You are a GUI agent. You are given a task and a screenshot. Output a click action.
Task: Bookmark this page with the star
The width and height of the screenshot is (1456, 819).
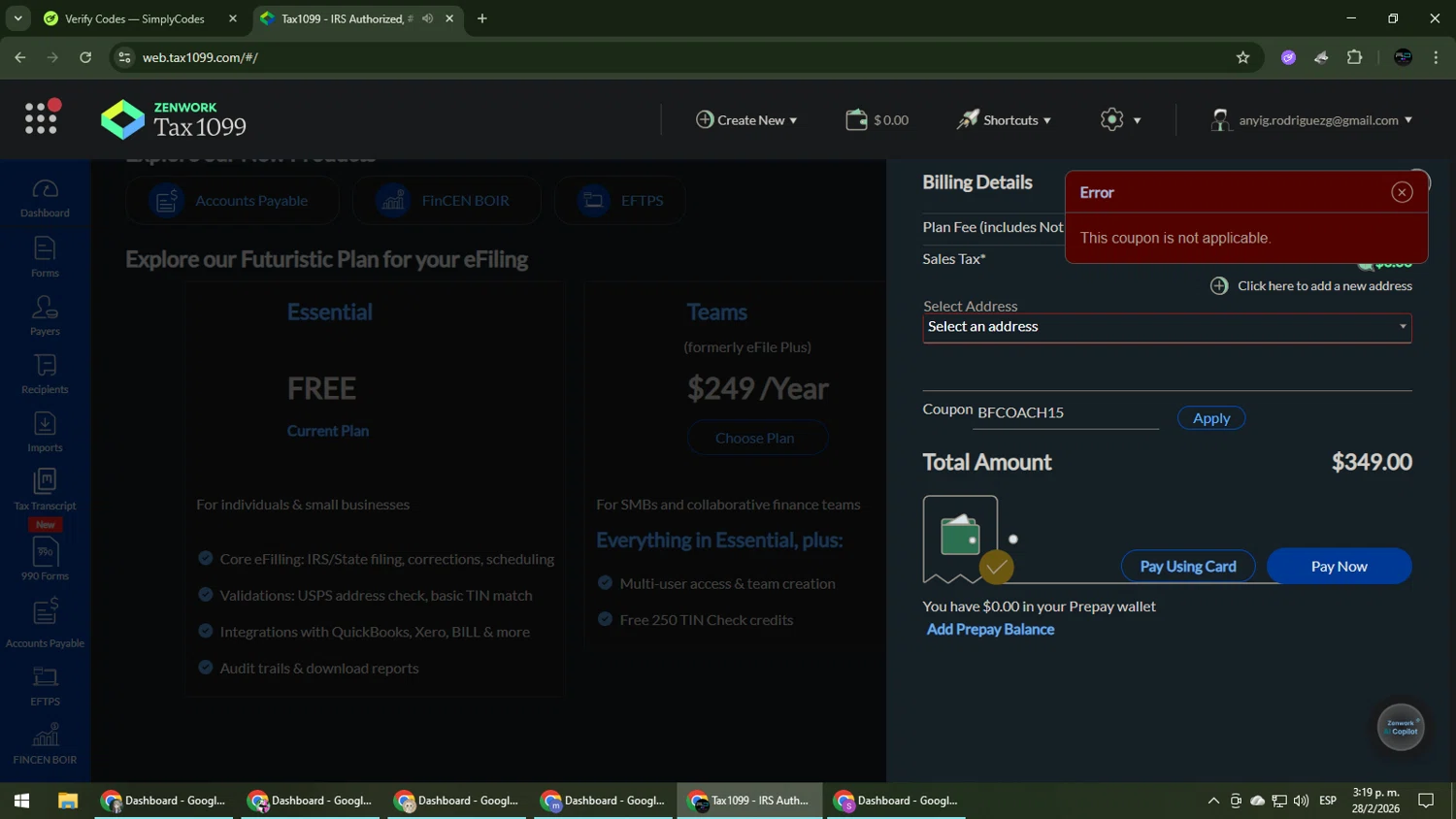[1242, 57]
